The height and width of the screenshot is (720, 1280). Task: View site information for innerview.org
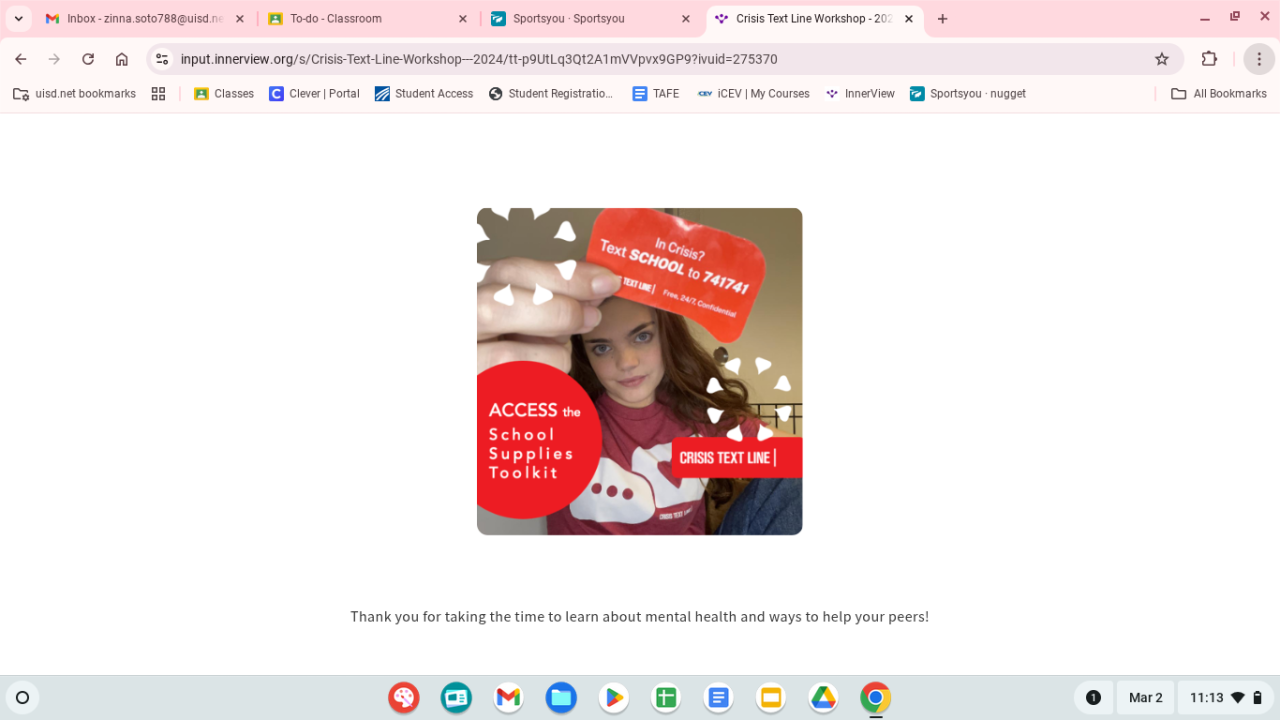point(163,59)
